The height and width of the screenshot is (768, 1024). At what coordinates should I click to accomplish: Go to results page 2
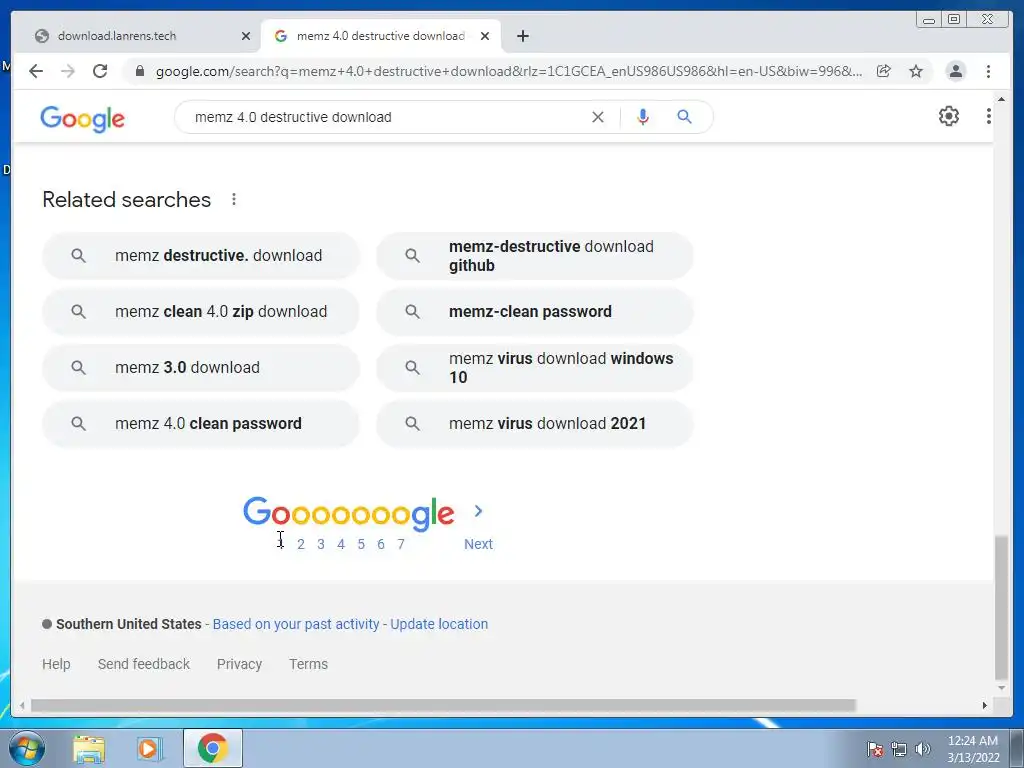point(300,544)
